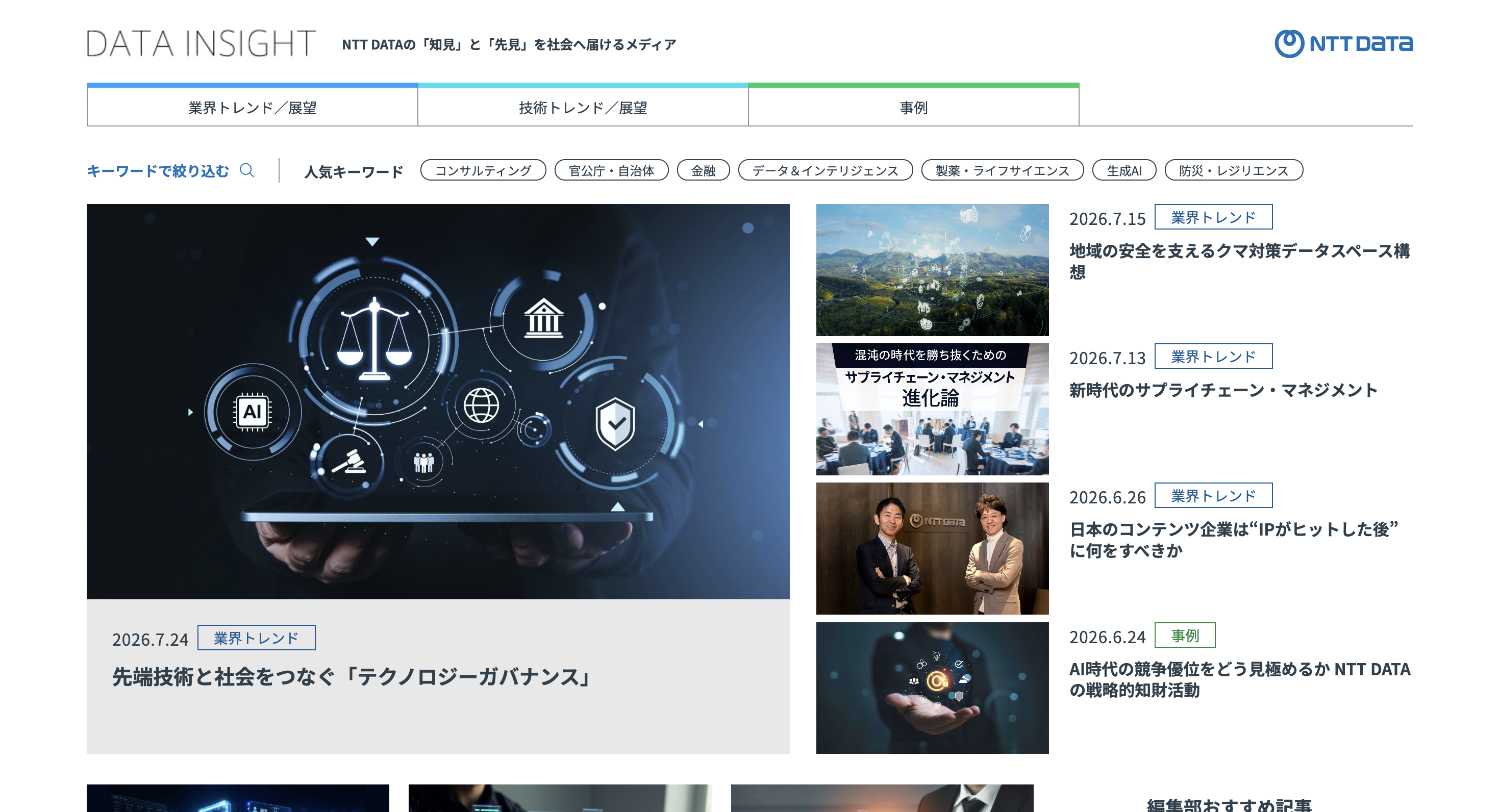
Task: Open the two businessmen photo thumbnail
Action: [932, 548]
